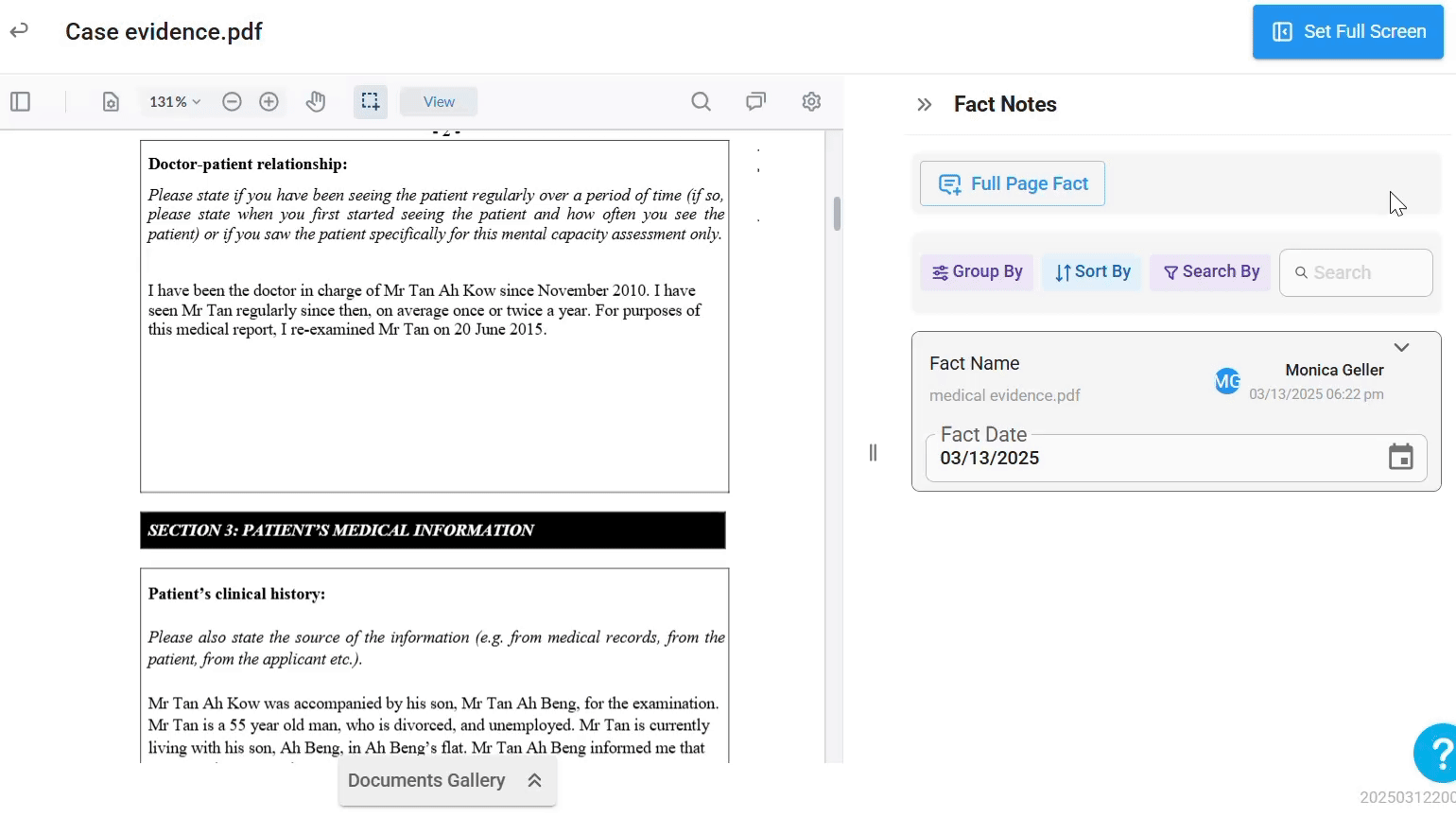
Task: Open the Group By options
Action: point(977,272)
